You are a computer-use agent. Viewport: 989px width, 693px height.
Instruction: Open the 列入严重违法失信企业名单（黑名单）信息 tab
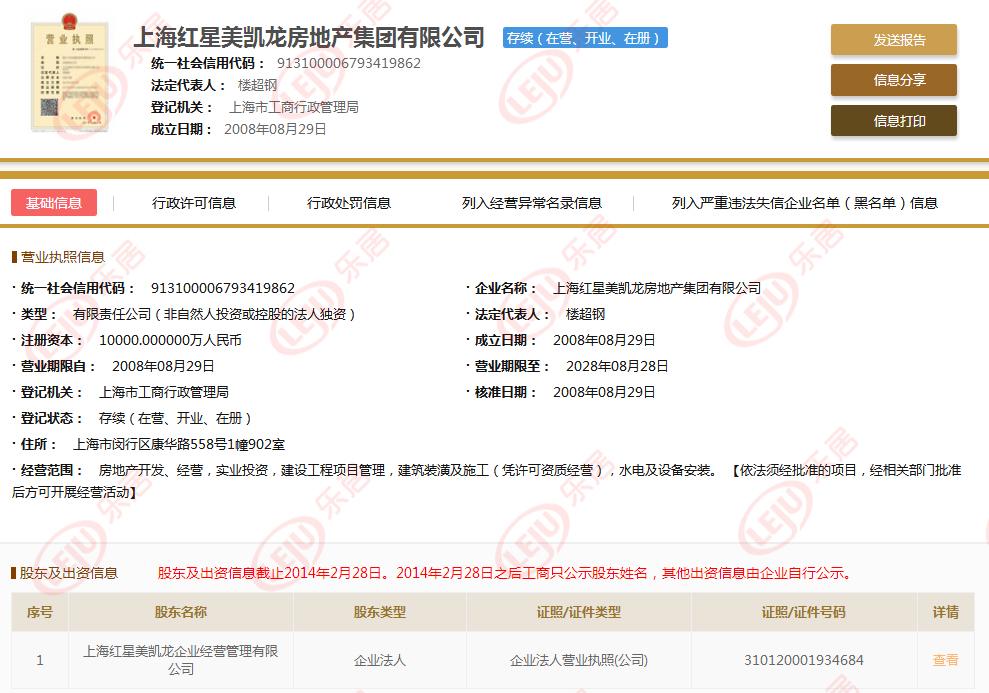[805, 203]
